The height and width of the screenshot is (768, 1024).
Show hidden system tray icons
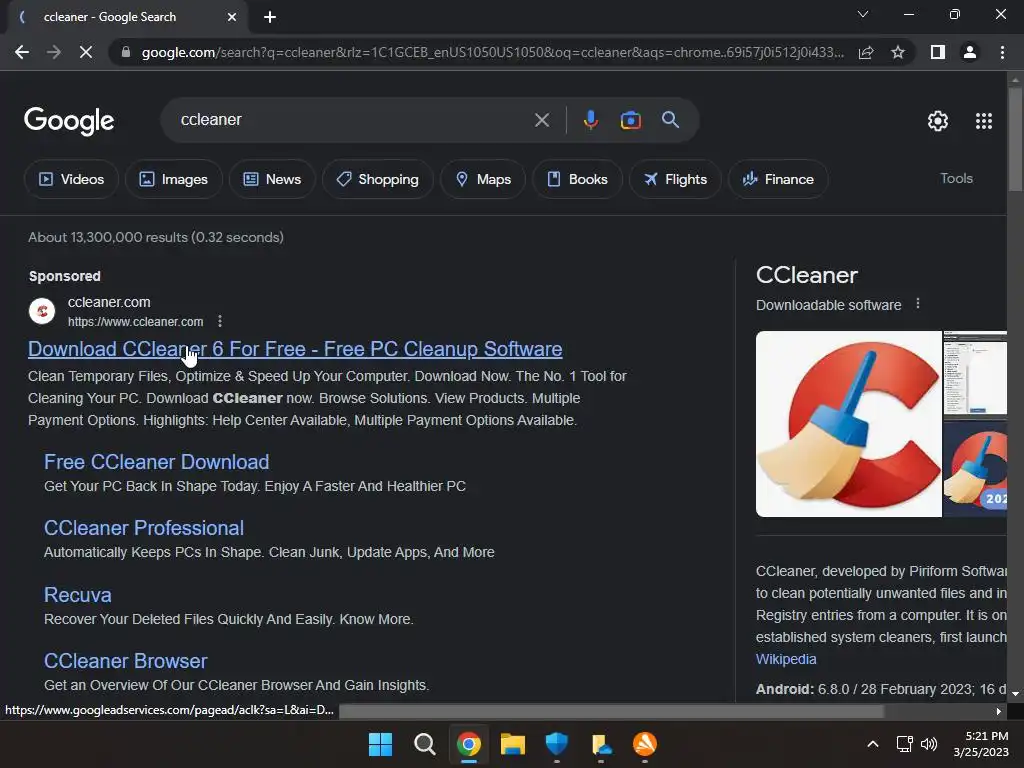point(872,744)
